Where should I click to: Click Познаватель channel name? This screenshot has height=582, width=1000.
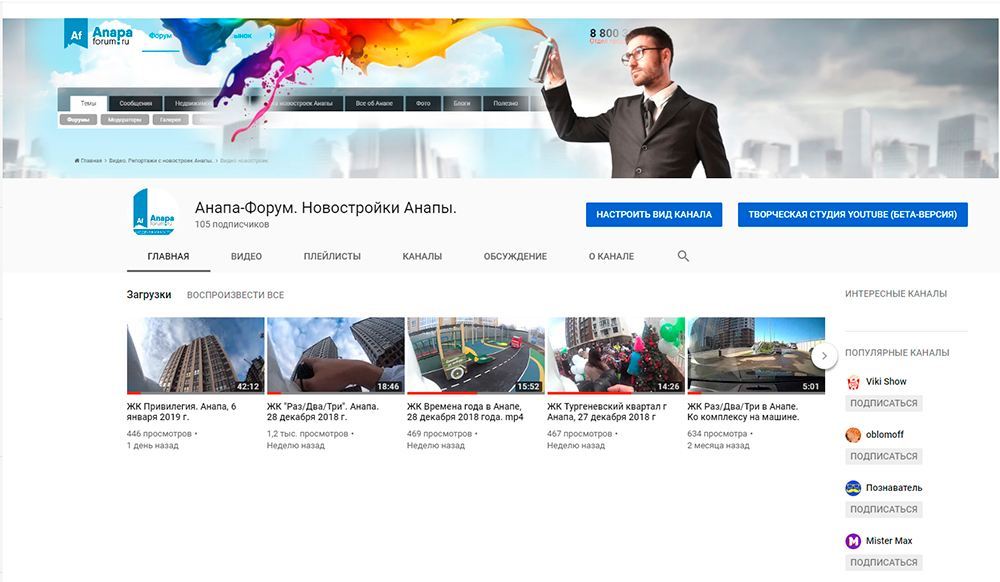(x=893, y=488)
